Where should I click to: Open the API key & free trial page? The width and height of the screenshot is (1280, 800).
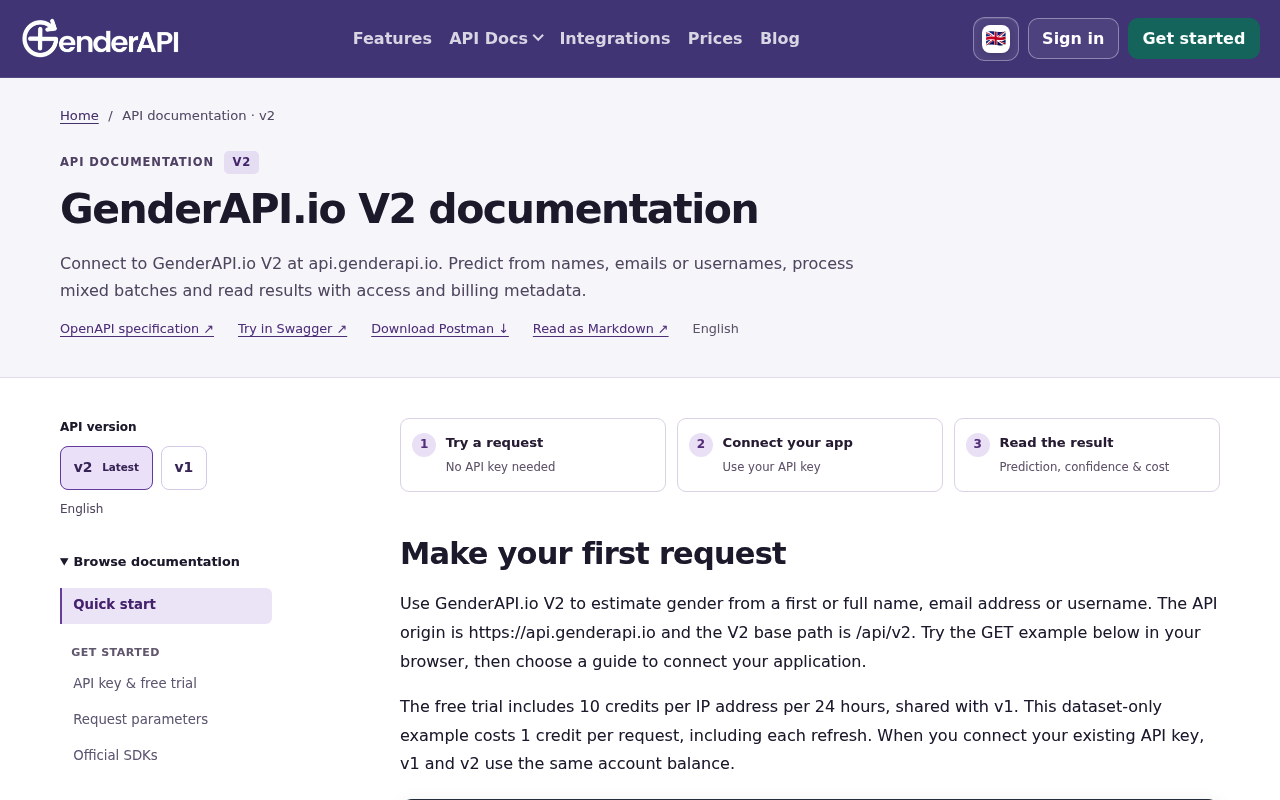point(135,684)
